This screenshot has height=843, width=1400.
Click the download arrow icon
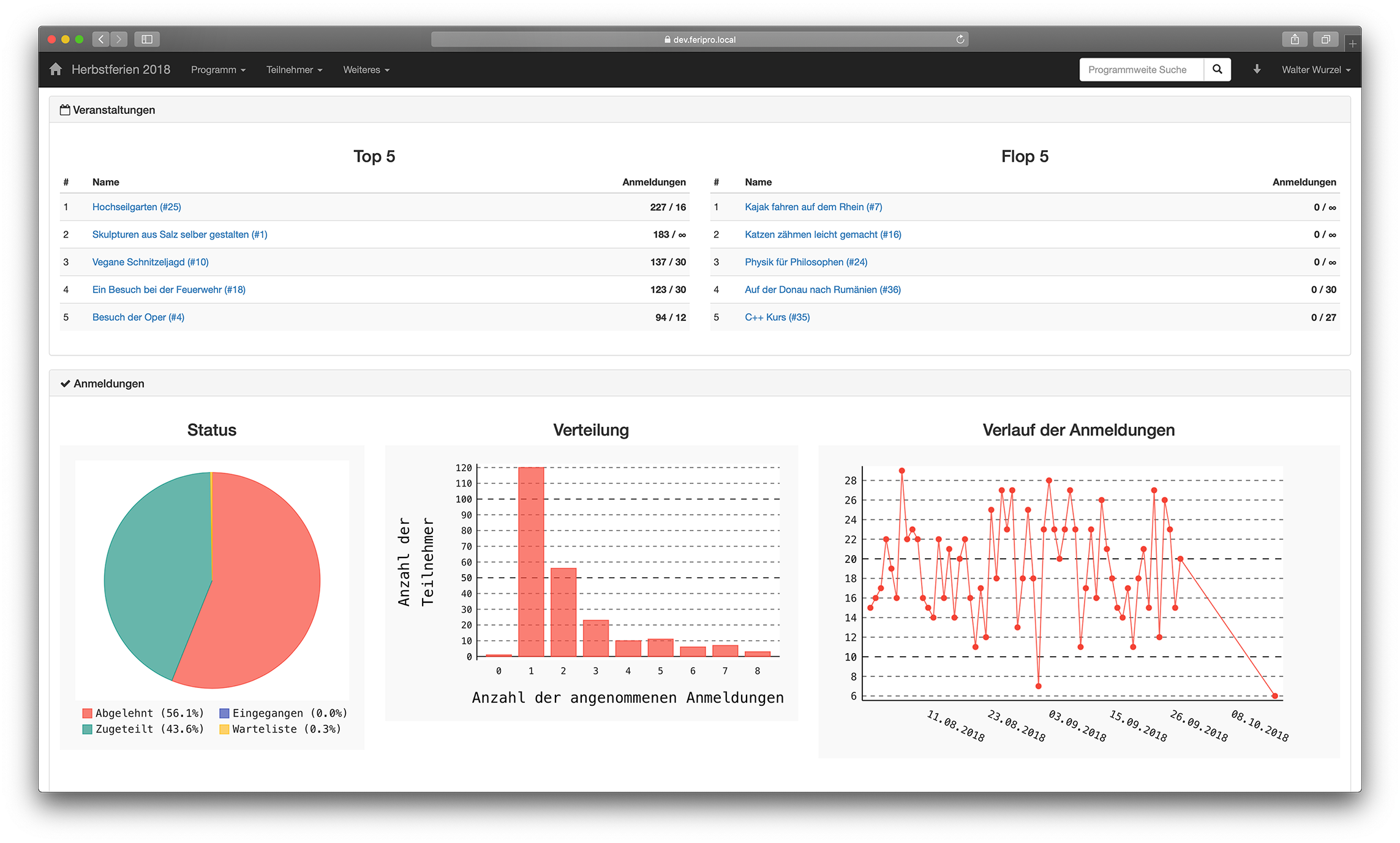point(1257,69)
